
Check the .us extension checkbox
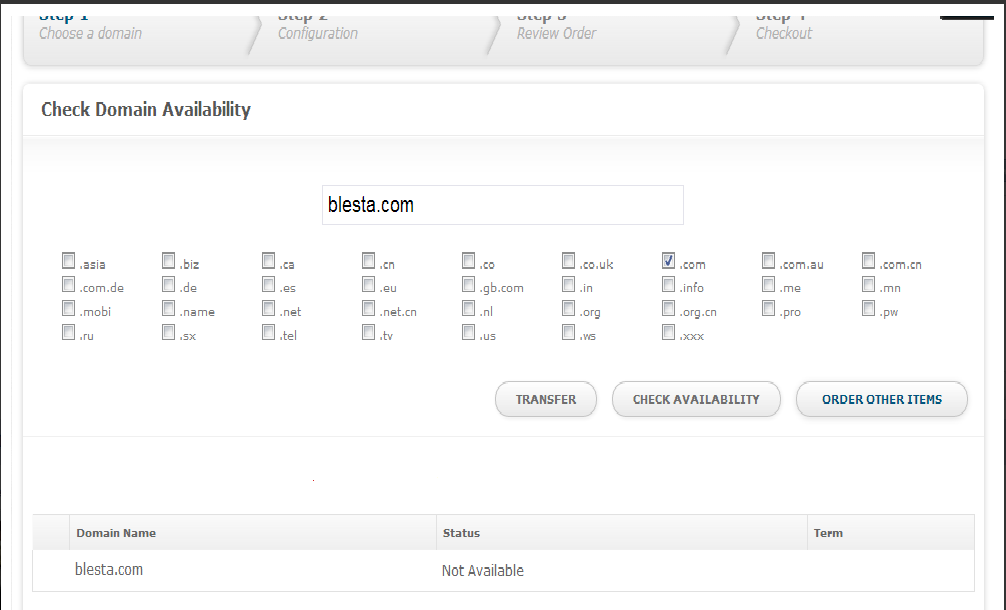tap(469, 332)
